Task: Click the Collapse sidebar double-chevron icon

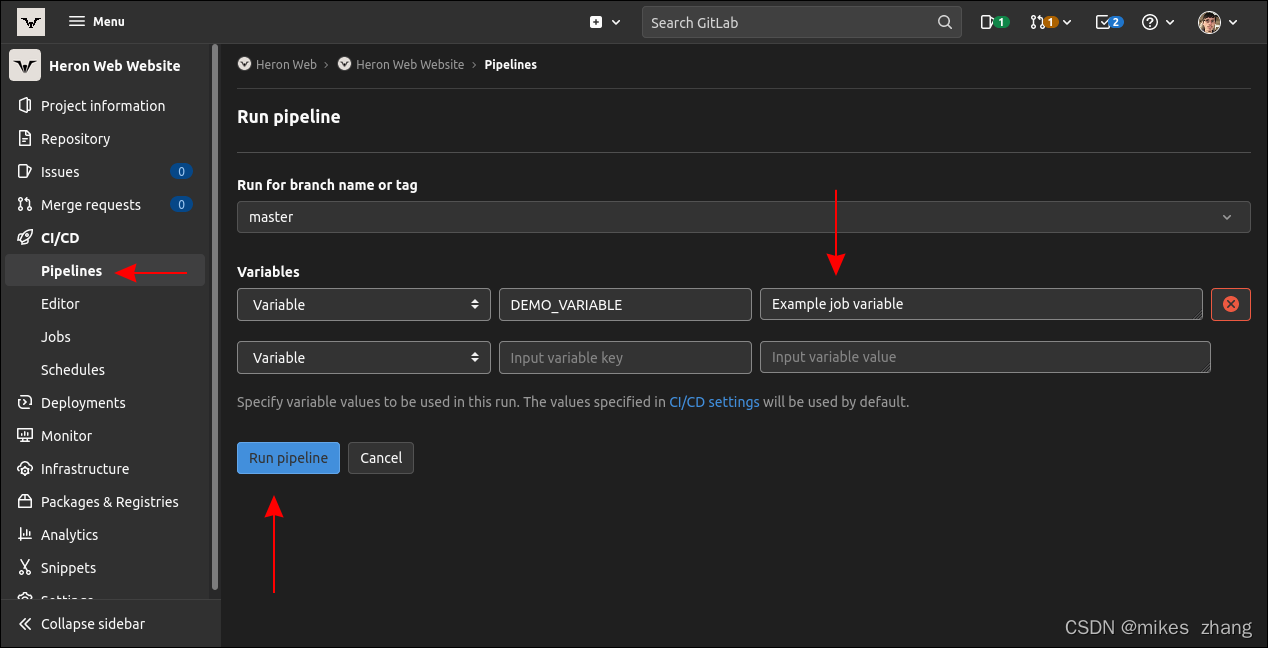Action: 25,624
